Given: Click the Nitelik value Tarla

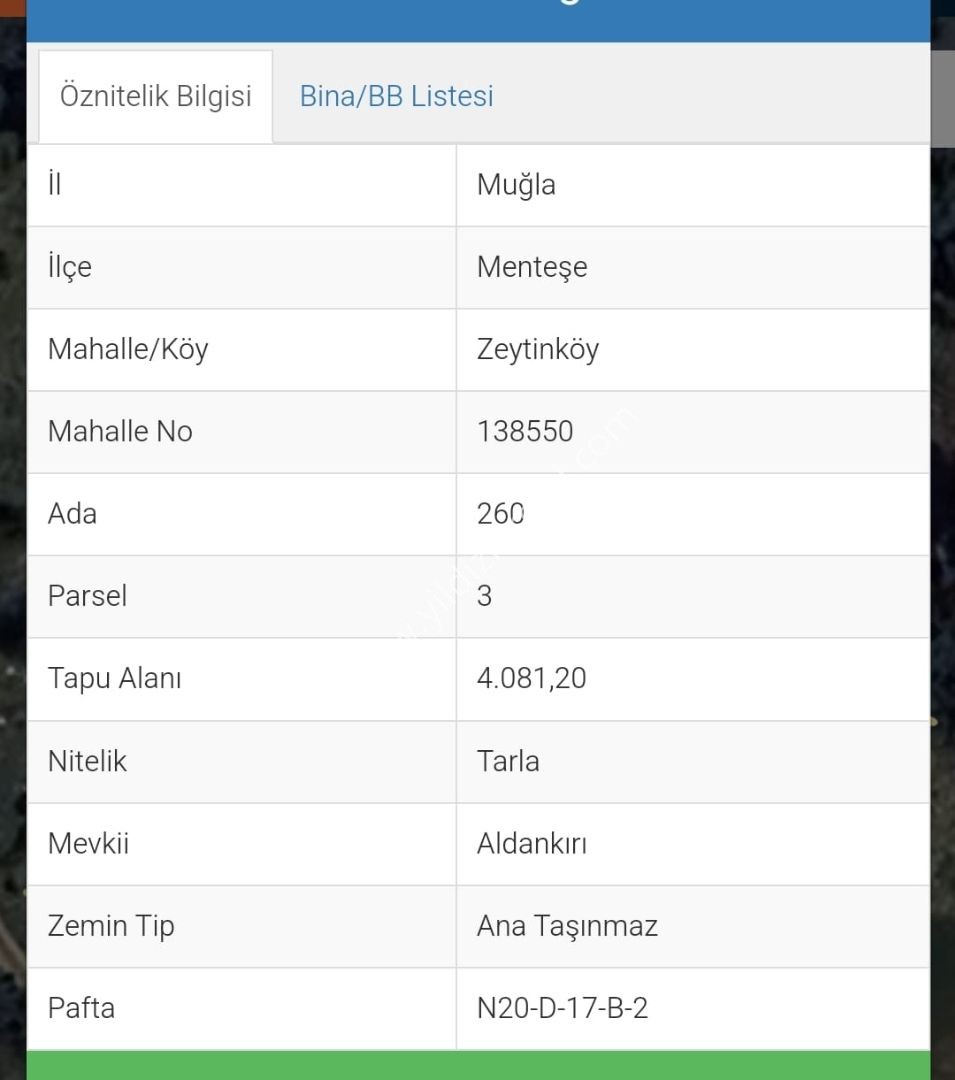Looking at the screenshot, I should click(x=508, y=762).
